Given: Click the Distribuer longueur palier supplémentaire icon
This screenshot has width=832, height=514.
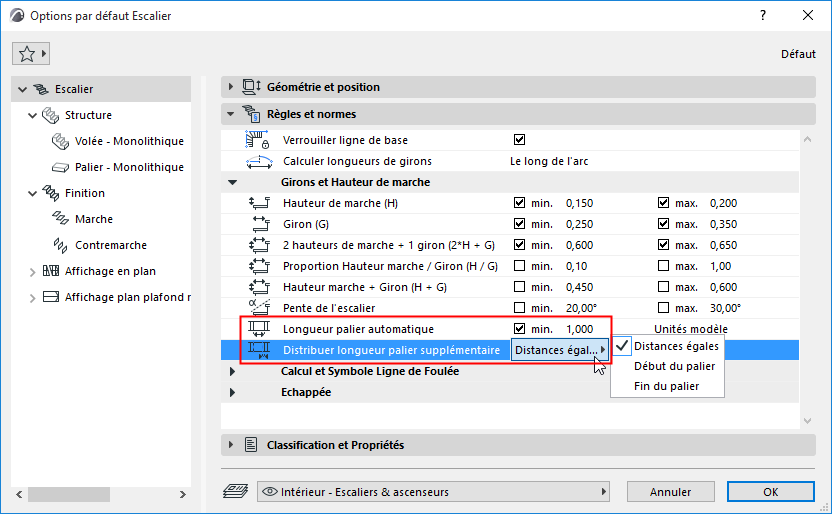Looking at the screenshot, I should pos(259,350).
